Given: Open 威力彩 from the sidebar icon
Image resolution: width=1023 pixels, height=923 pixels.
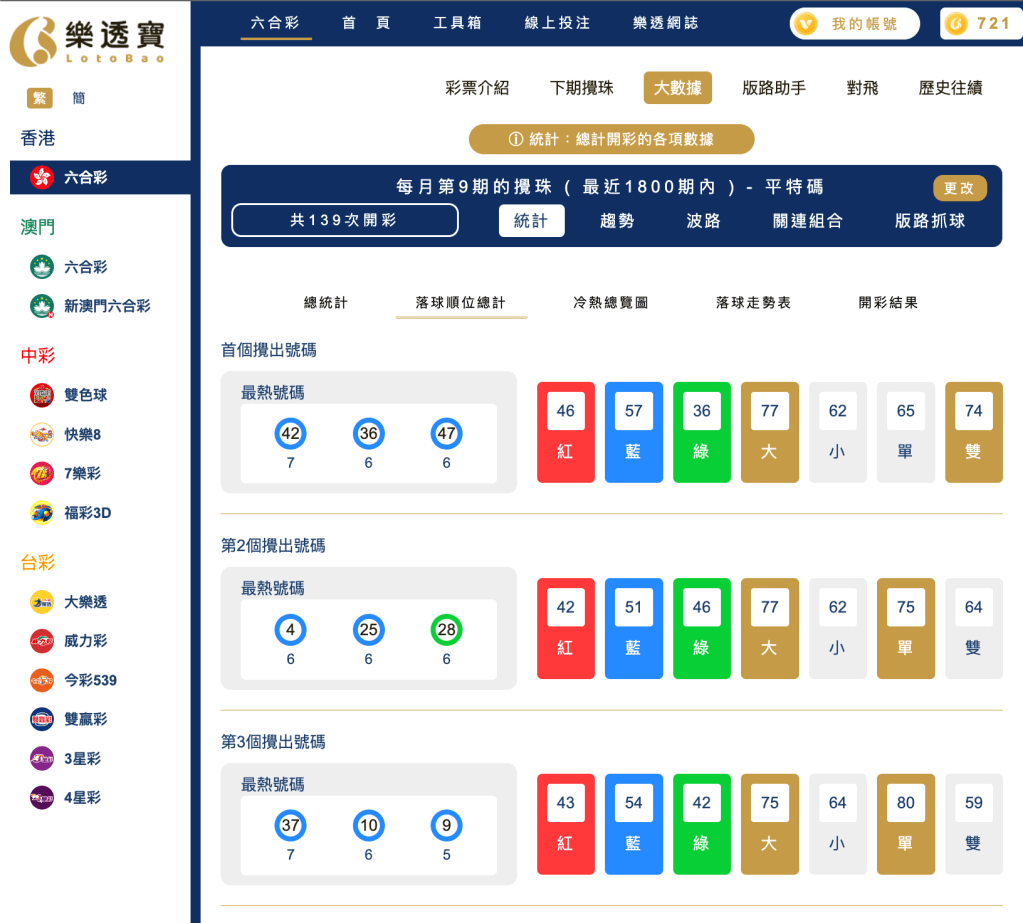Looking at the screenshot, I should [40, 641].
